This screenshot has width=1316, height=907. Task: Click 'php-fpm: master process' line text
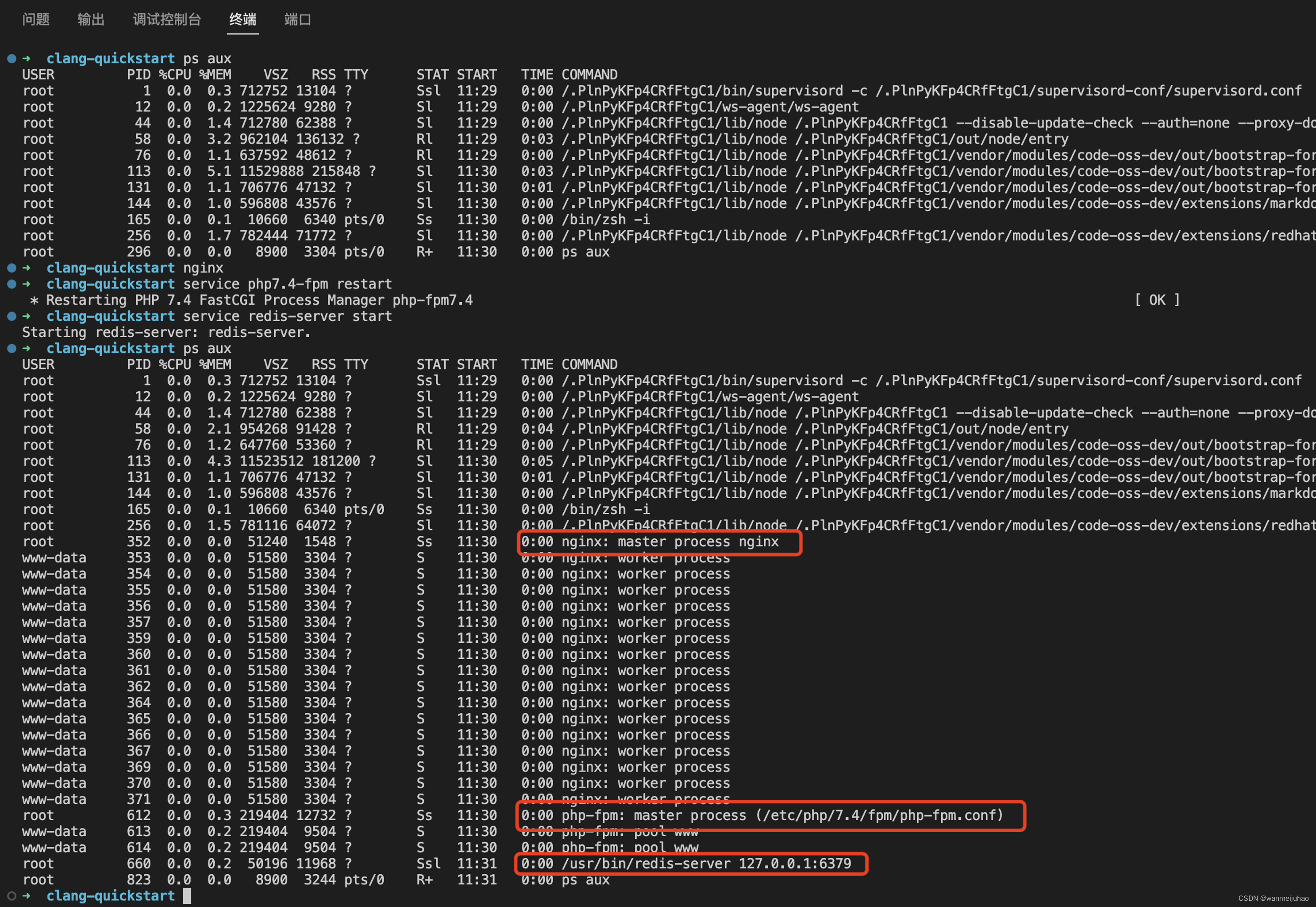tap(782, 815)
